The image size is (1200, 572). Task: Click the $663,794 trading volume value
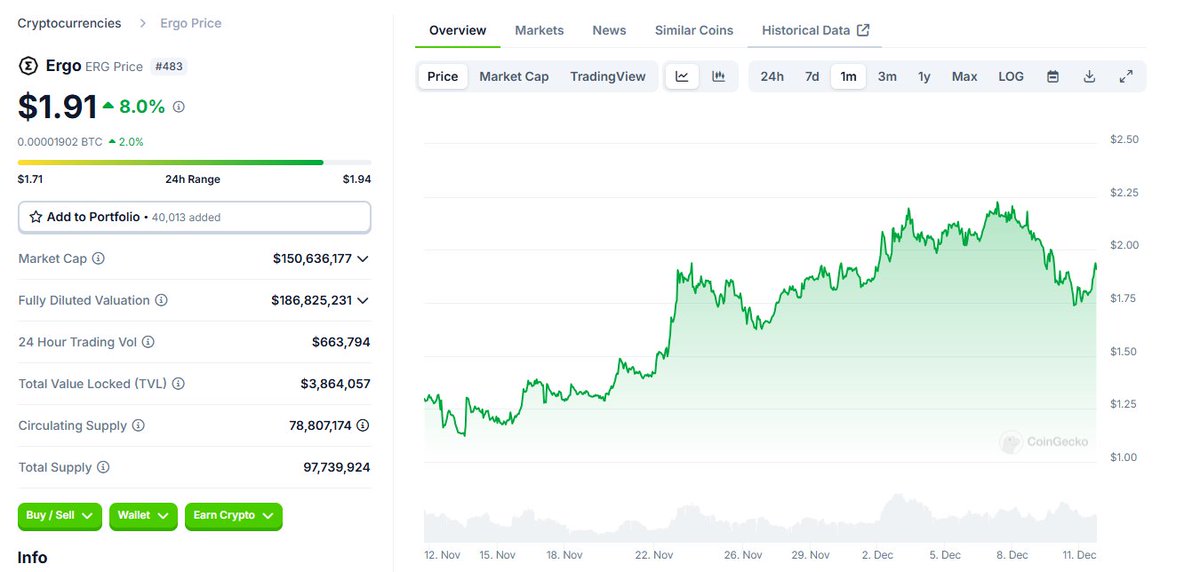point(341,342)
